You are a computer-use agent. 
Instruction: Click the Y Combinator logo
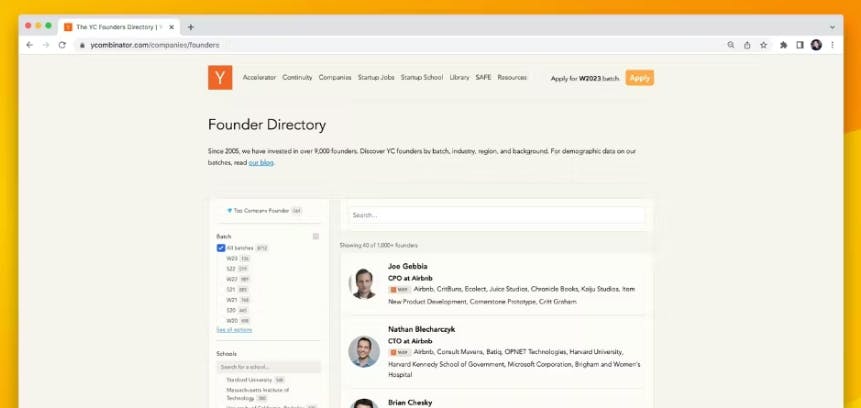tap(220, 77)
